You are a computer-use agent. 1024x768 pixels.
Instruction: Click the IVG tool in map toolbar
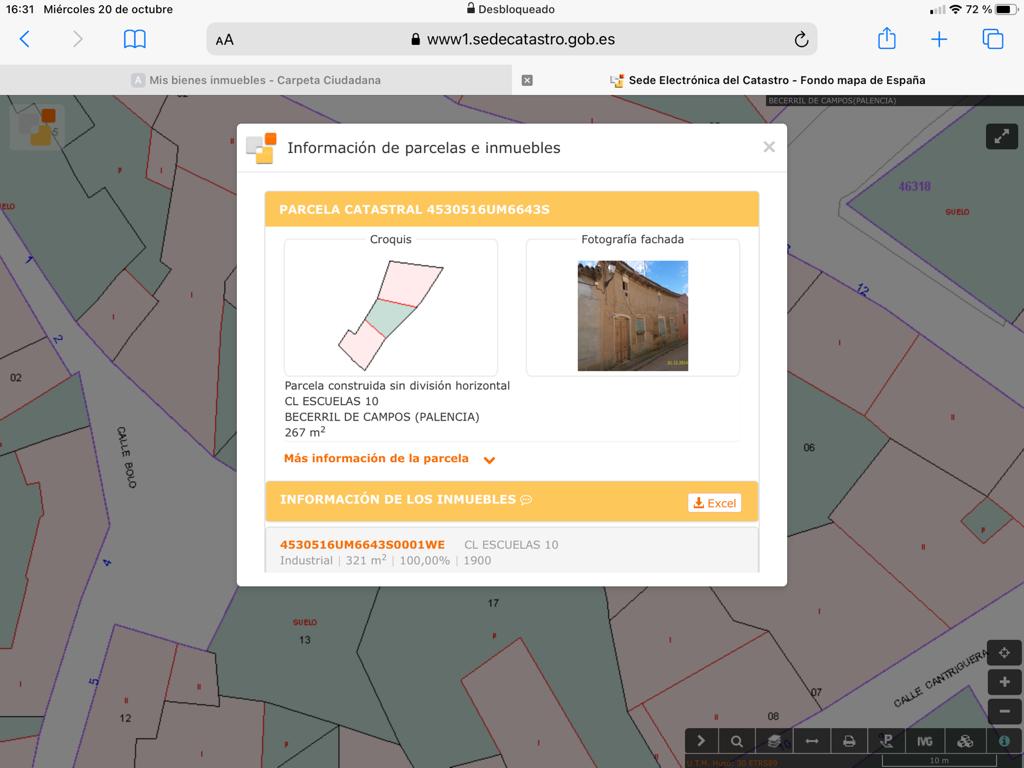pos(924,741)
